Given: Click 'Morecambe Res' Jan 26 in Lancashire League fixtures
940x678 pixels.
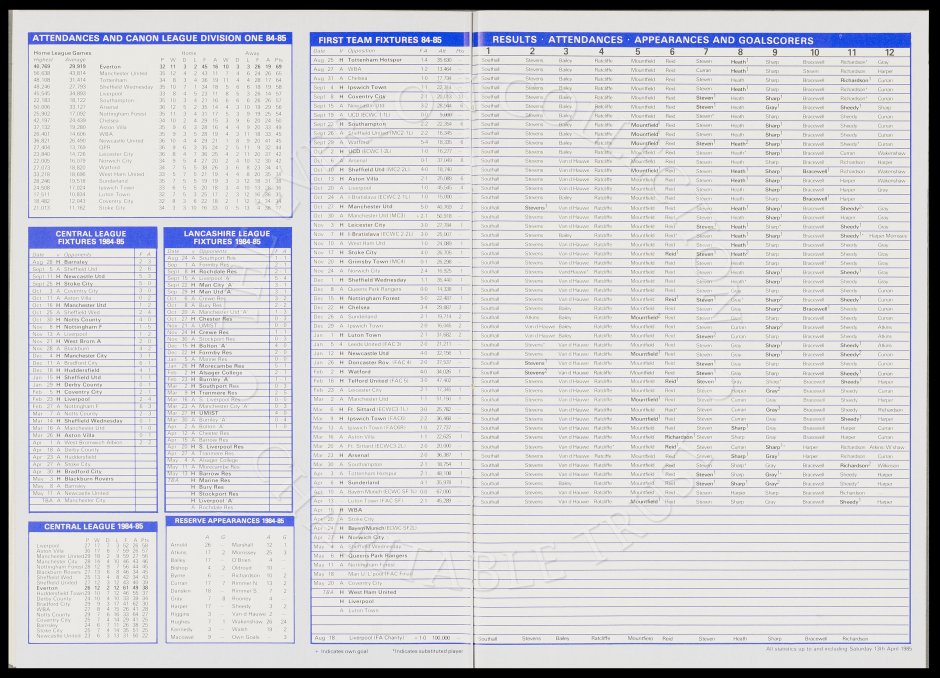Looking at the screenshot, I should click(221, 366).
